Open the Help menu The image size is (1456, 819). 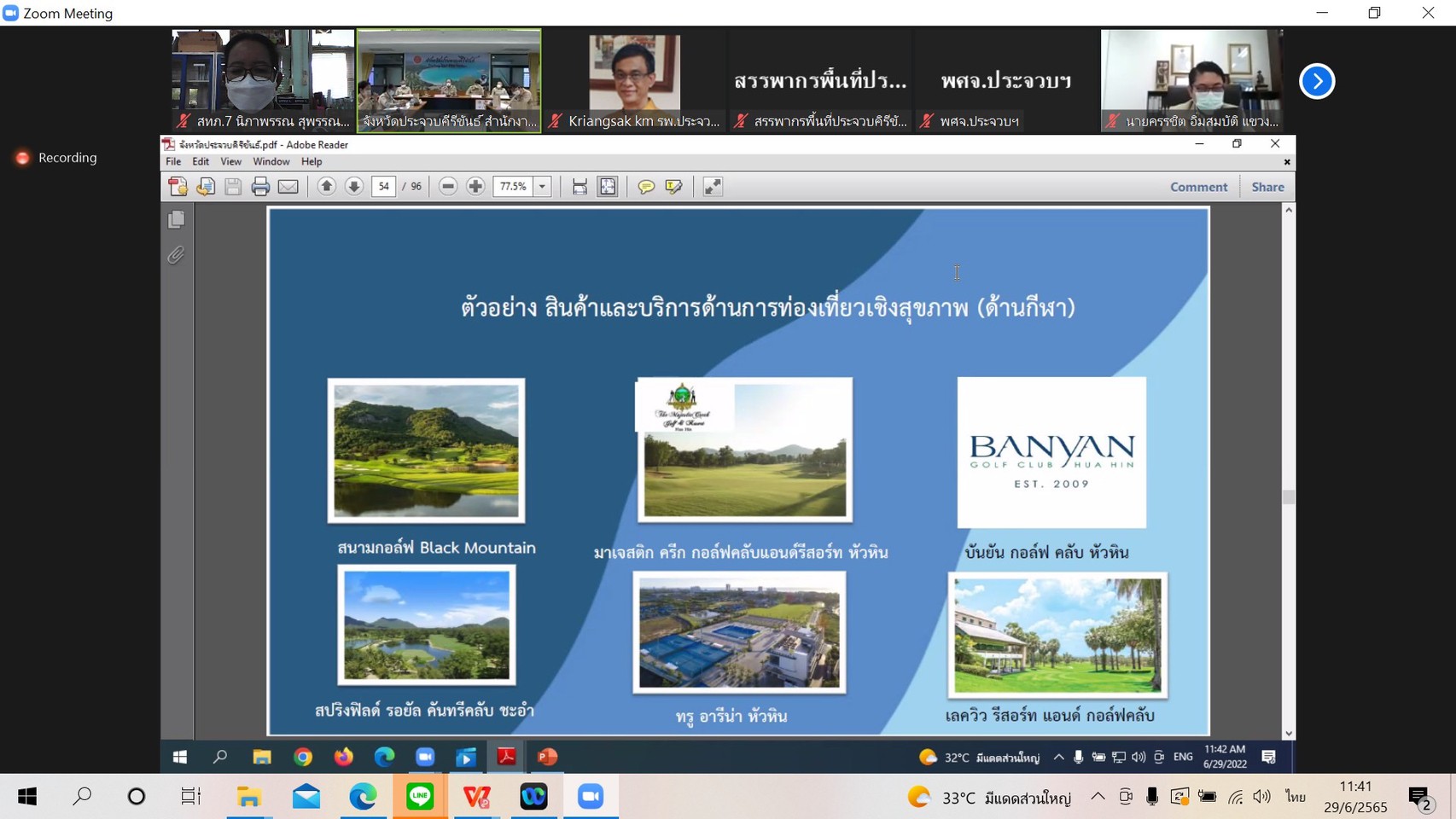coord(312,161)
